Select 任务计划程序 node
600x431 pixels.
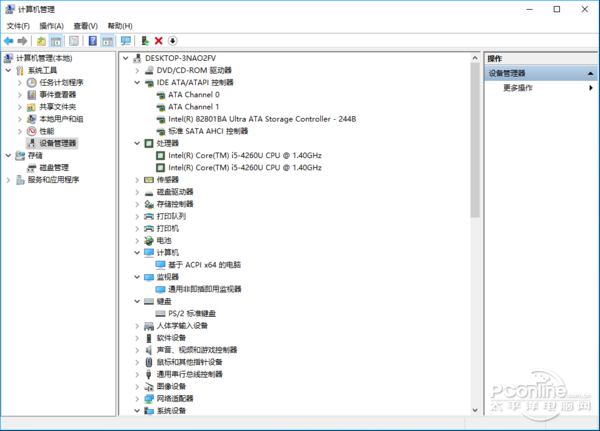pos(61,82)
